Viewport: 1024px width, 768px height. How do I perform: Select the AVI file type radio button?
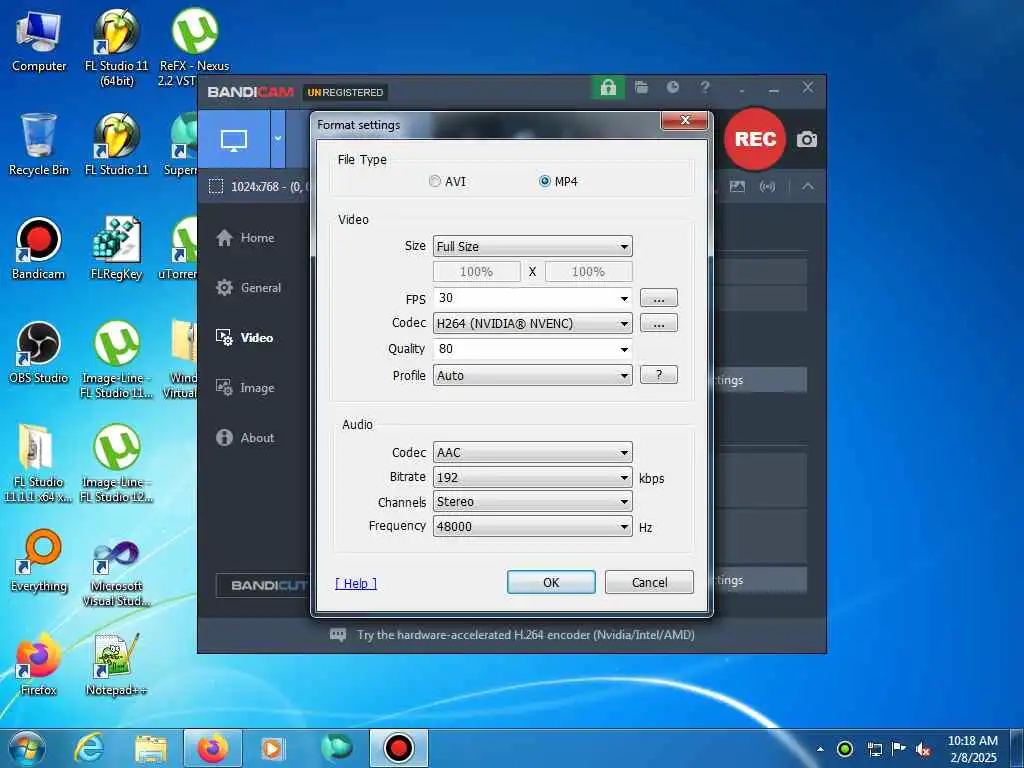click(x=435, y=182)
